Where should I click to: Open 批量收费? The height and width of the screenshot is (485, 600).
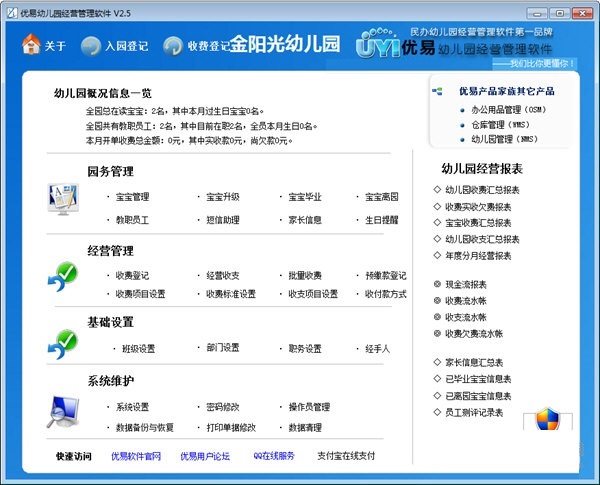point(305,276)
